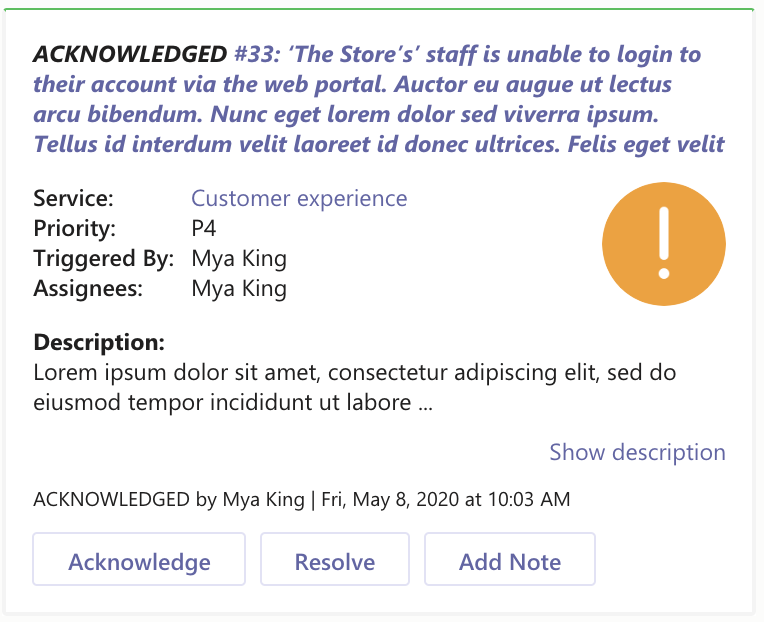The image size is (764, 622).
Task: Open the Customer experience service link
Action: tap(299, 198)
